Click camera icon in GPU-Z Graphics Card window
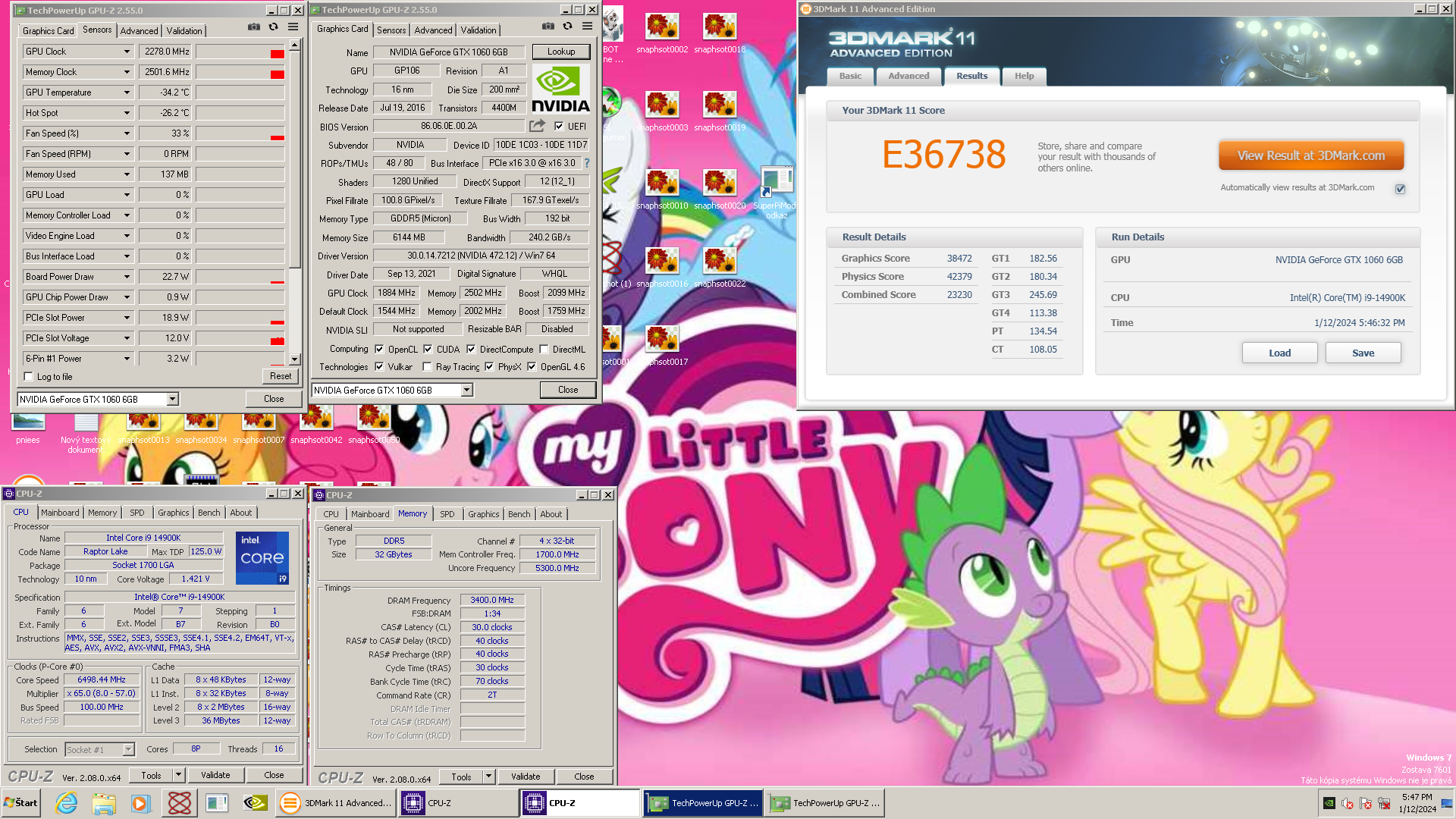Screen dimensions: 1456x819 548,27
